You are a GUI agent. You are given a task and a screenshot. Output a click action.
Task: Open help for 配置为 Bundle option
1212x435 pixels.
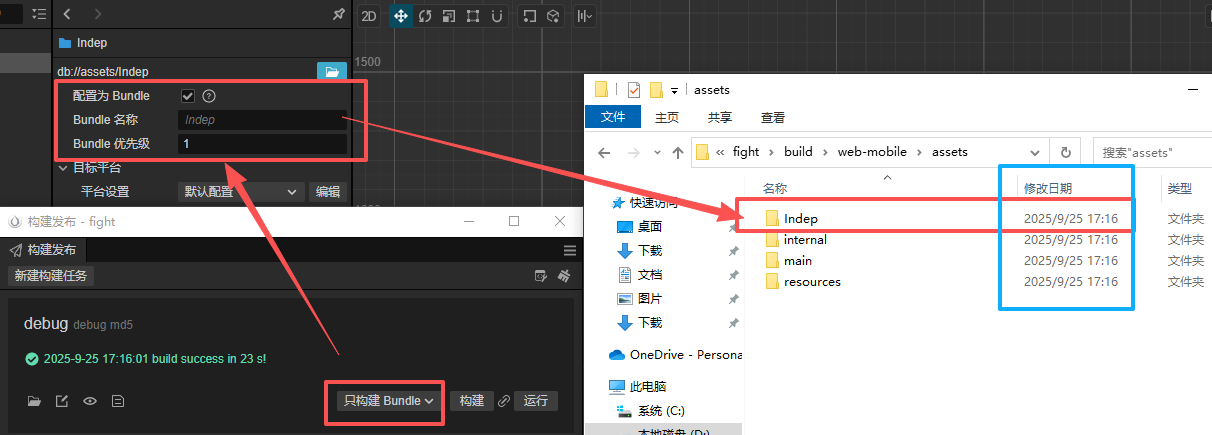point(209,96)
